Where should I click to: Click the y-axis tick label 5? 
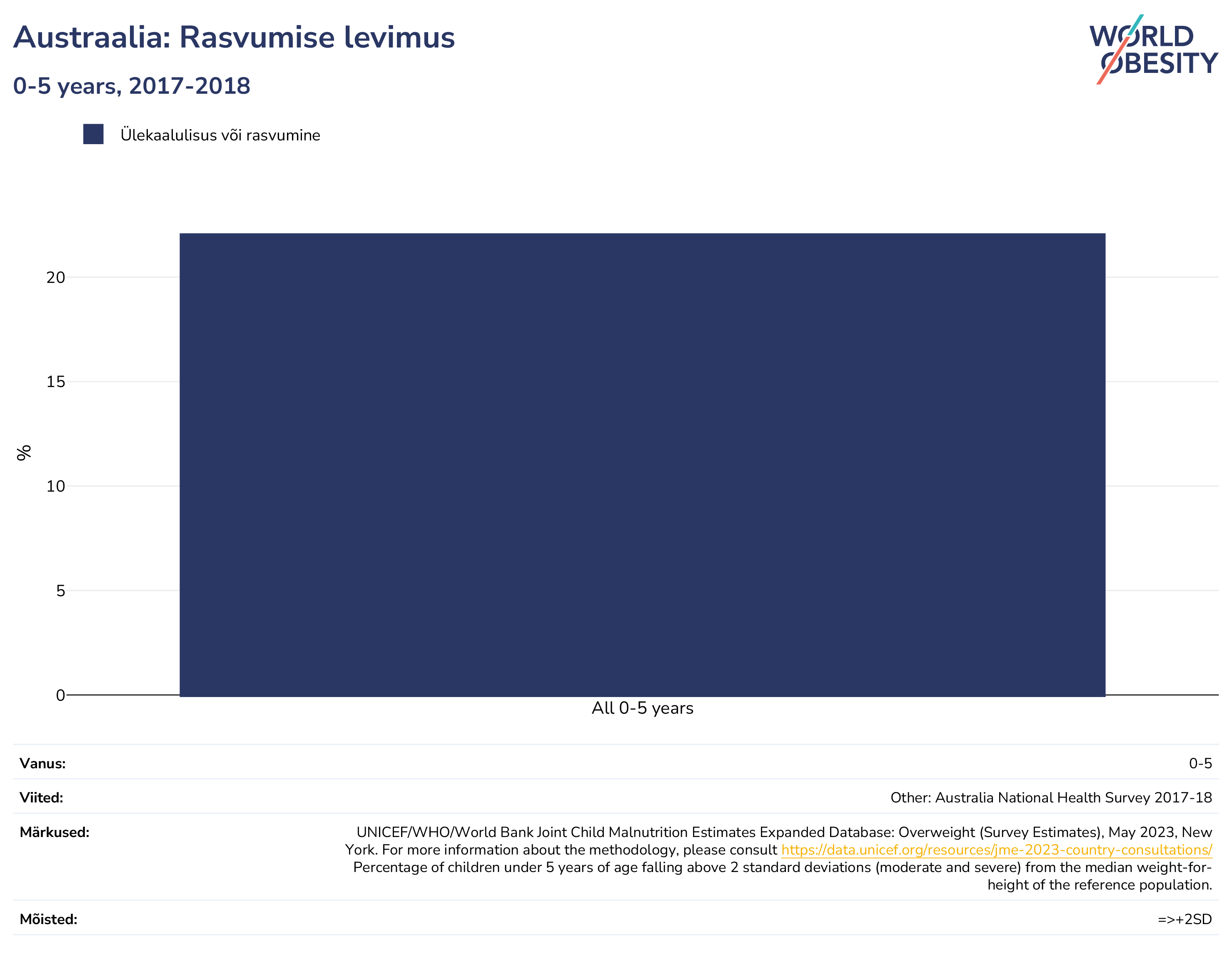pyautogui.click(x=61, y=591)
